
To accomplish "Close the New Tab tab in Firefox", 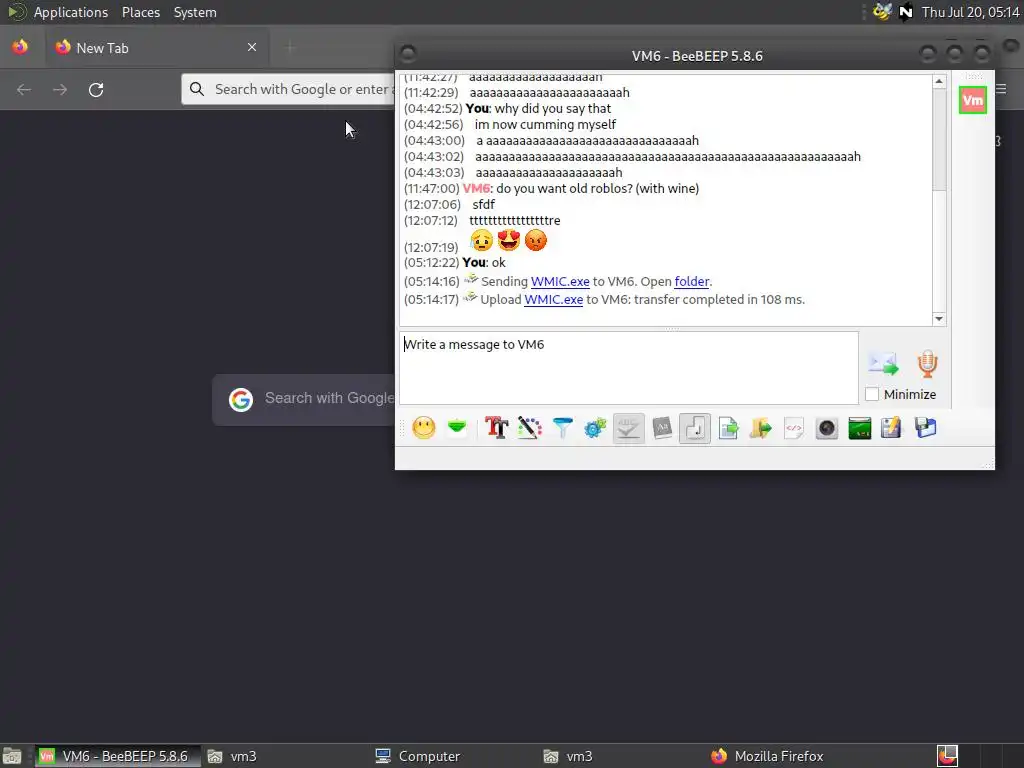I will 252,47.
